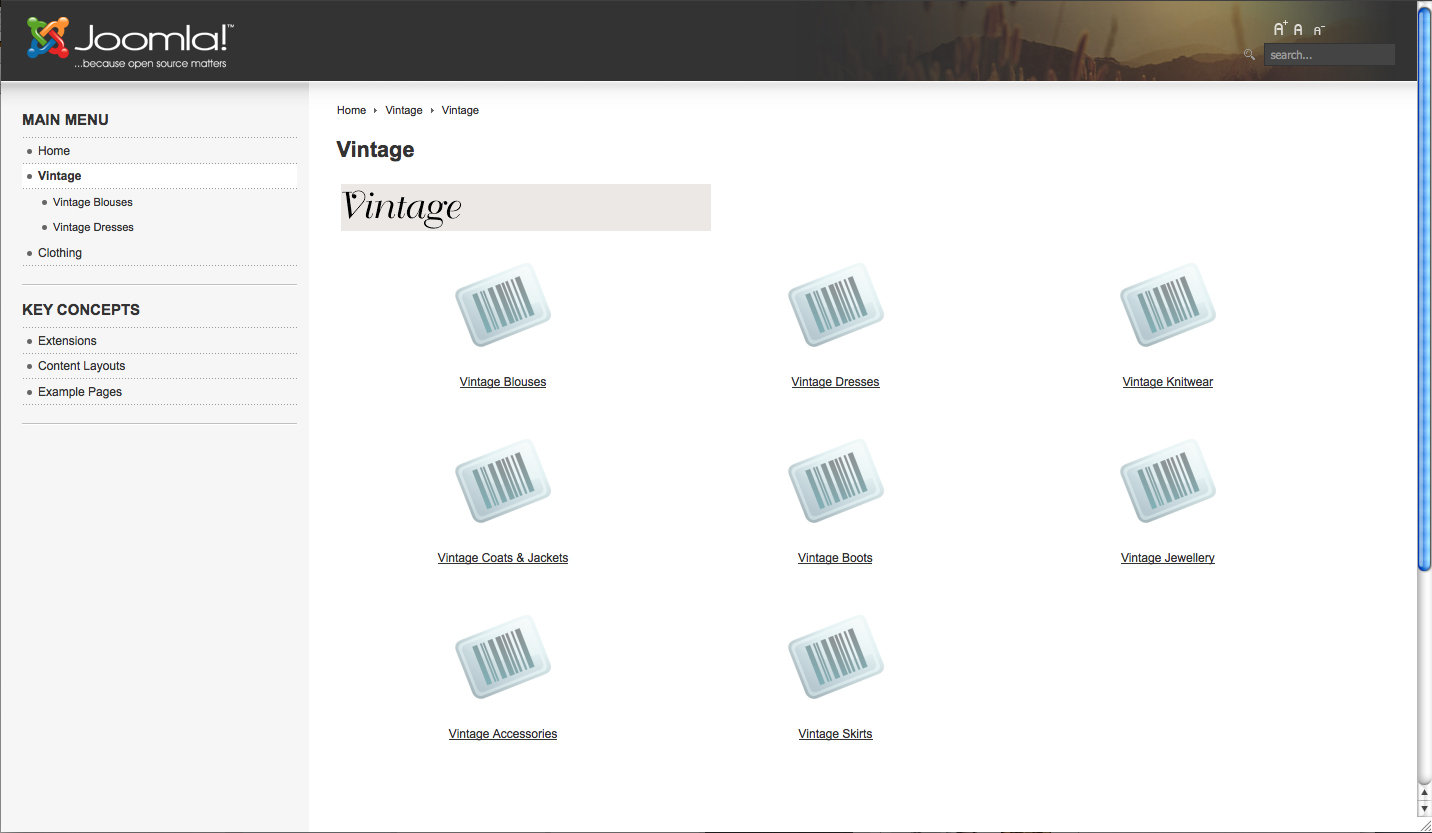Open the Vintage Blouses barcode icon
The image size is (1432, 833).
(x=503, y=305)
